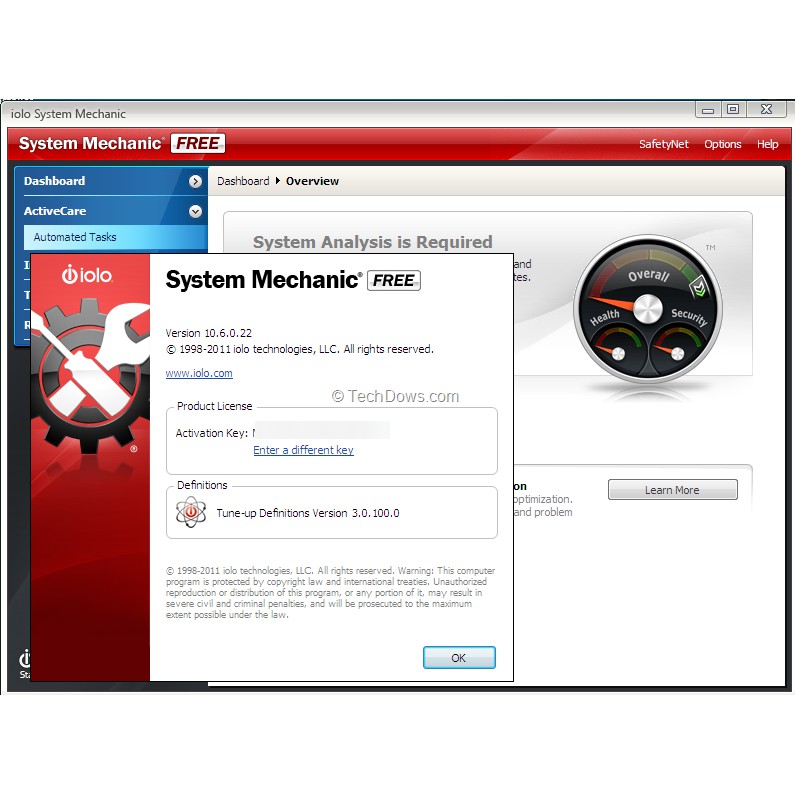This screenshot has width=795, height=795.
Task: Open the Help menu
Action: [x=767, y=144]
